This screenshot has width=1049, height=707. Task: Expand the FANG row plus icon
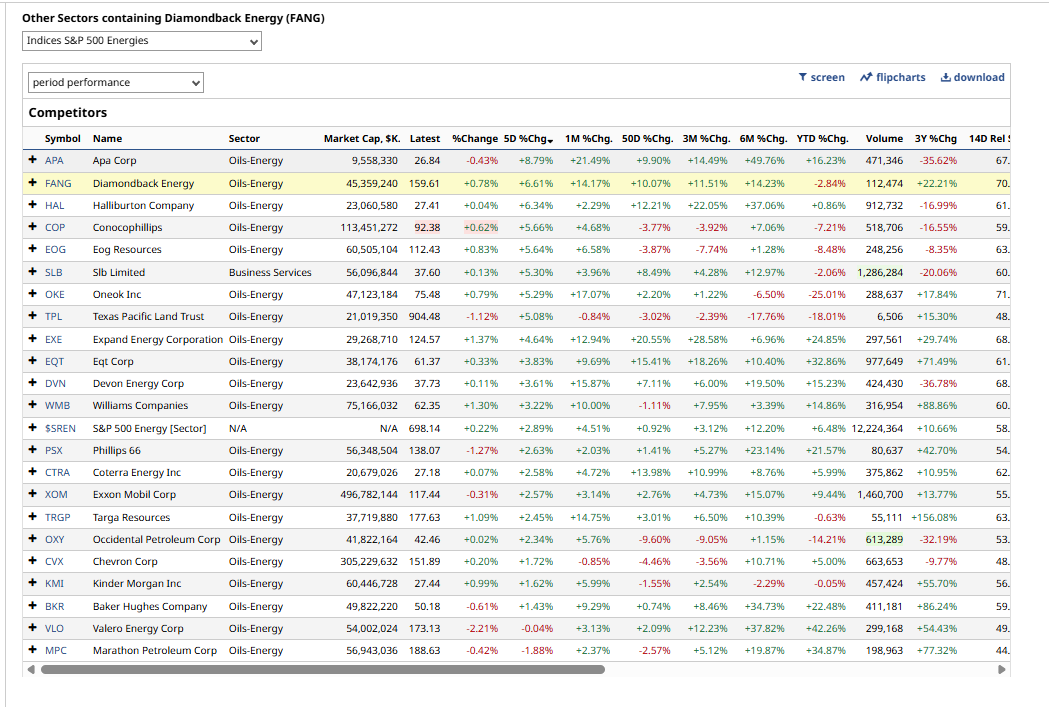click(x=33, y=183)
